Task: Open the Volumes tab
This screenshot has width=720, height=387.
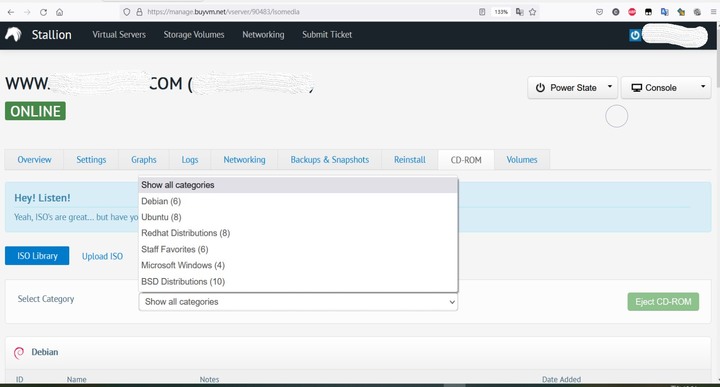Action: coord(522,160)
